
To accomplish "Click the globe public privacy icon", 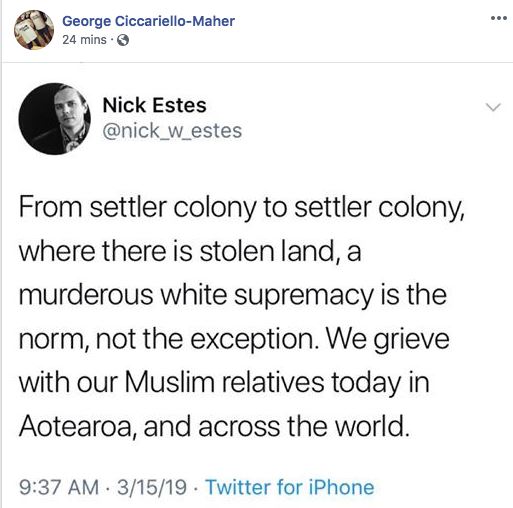I will [123, 40].
